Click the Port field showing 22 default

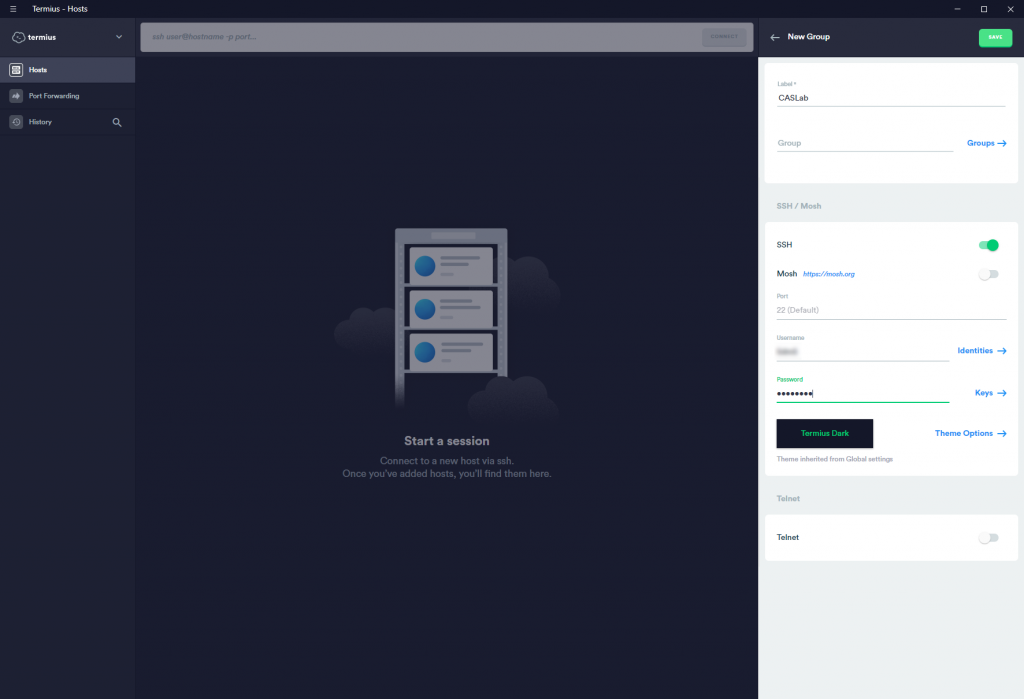point(891,310)
